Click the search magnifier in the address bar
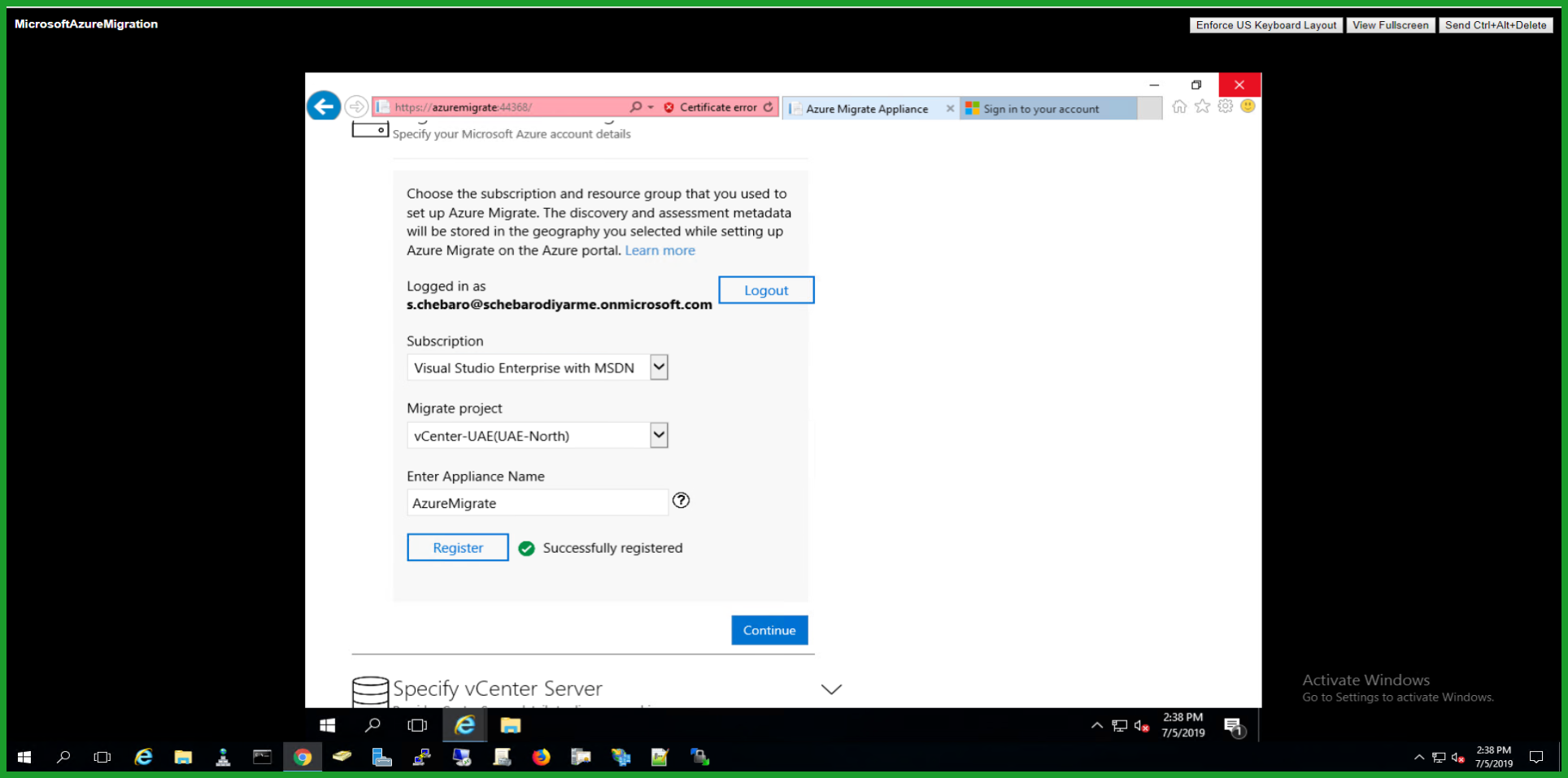The image size is (1568, 778). [635, 106]
